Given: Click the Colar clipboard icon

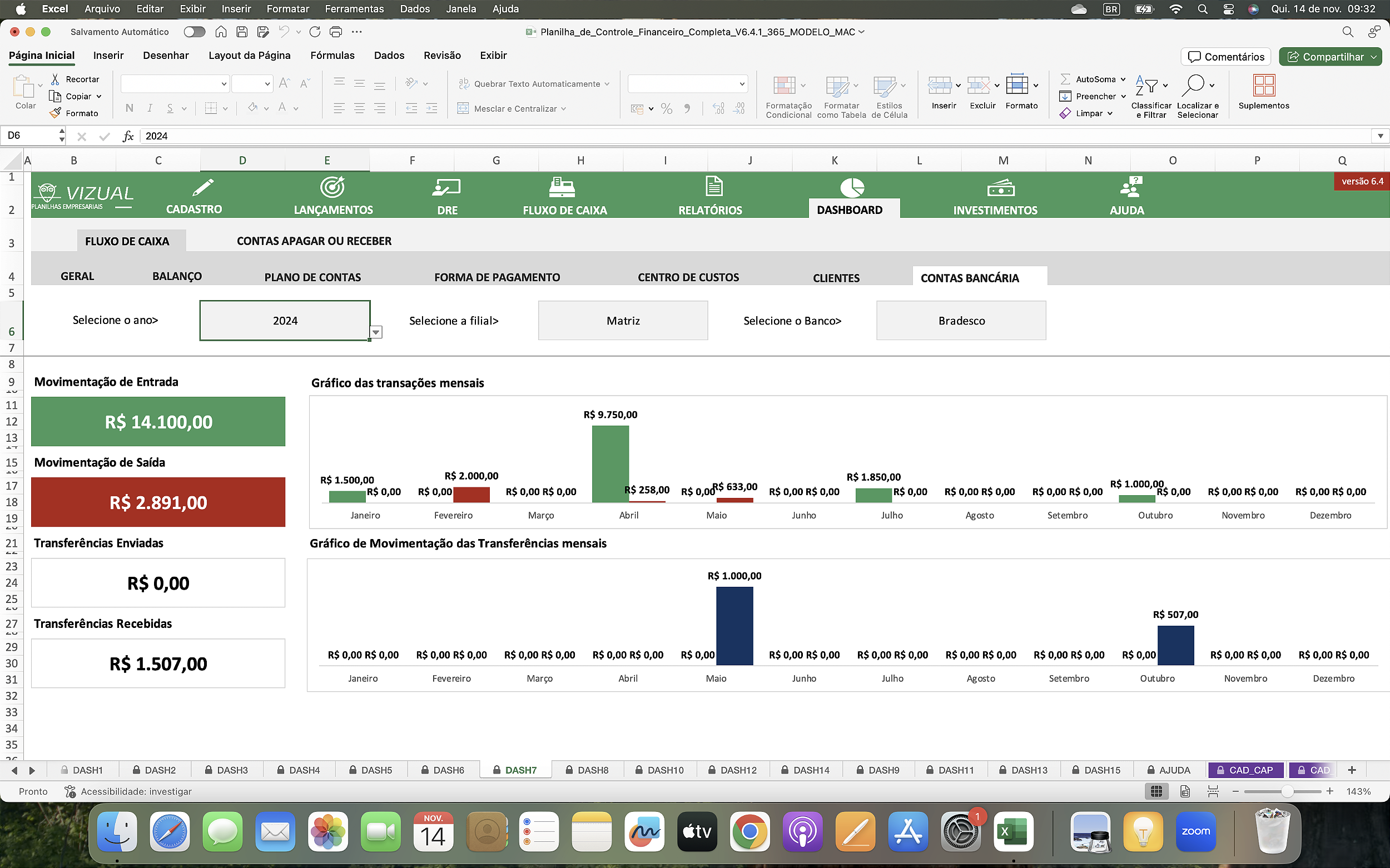Looking at the screenshot, I should point(24,87).
